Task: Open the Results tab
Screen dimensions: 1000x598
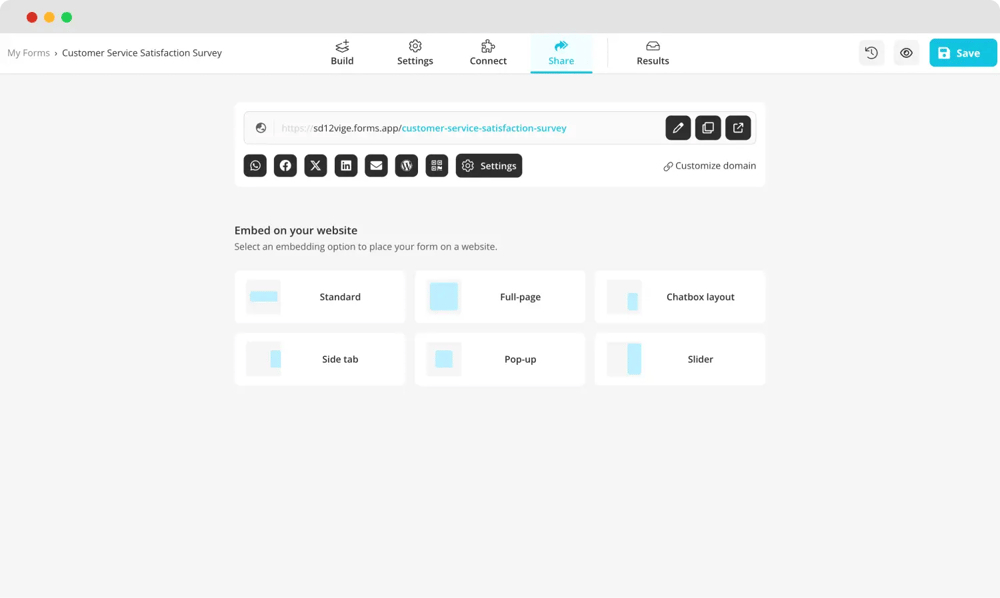Action: click(x=653, y=53)
